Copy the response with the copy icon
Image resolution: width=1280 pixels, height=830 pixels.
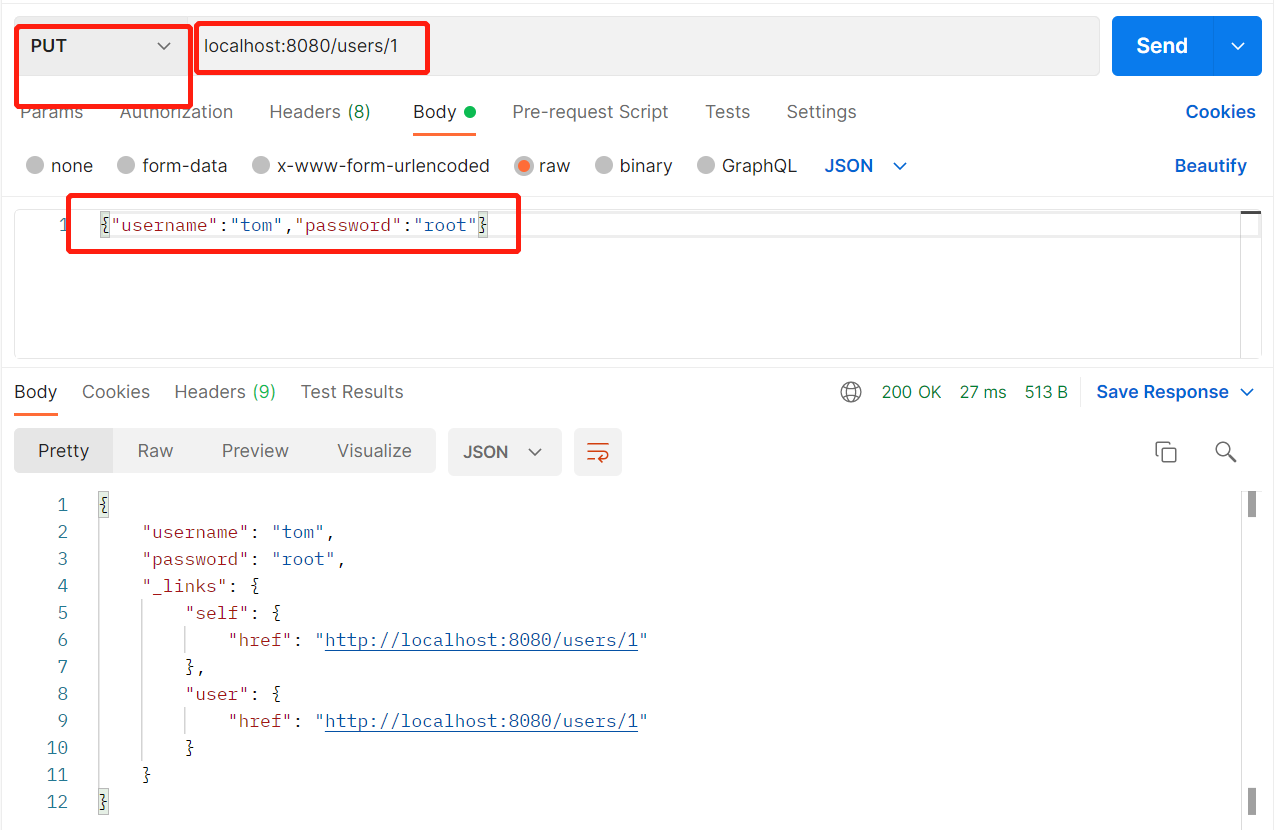(x=1166, y=452)
